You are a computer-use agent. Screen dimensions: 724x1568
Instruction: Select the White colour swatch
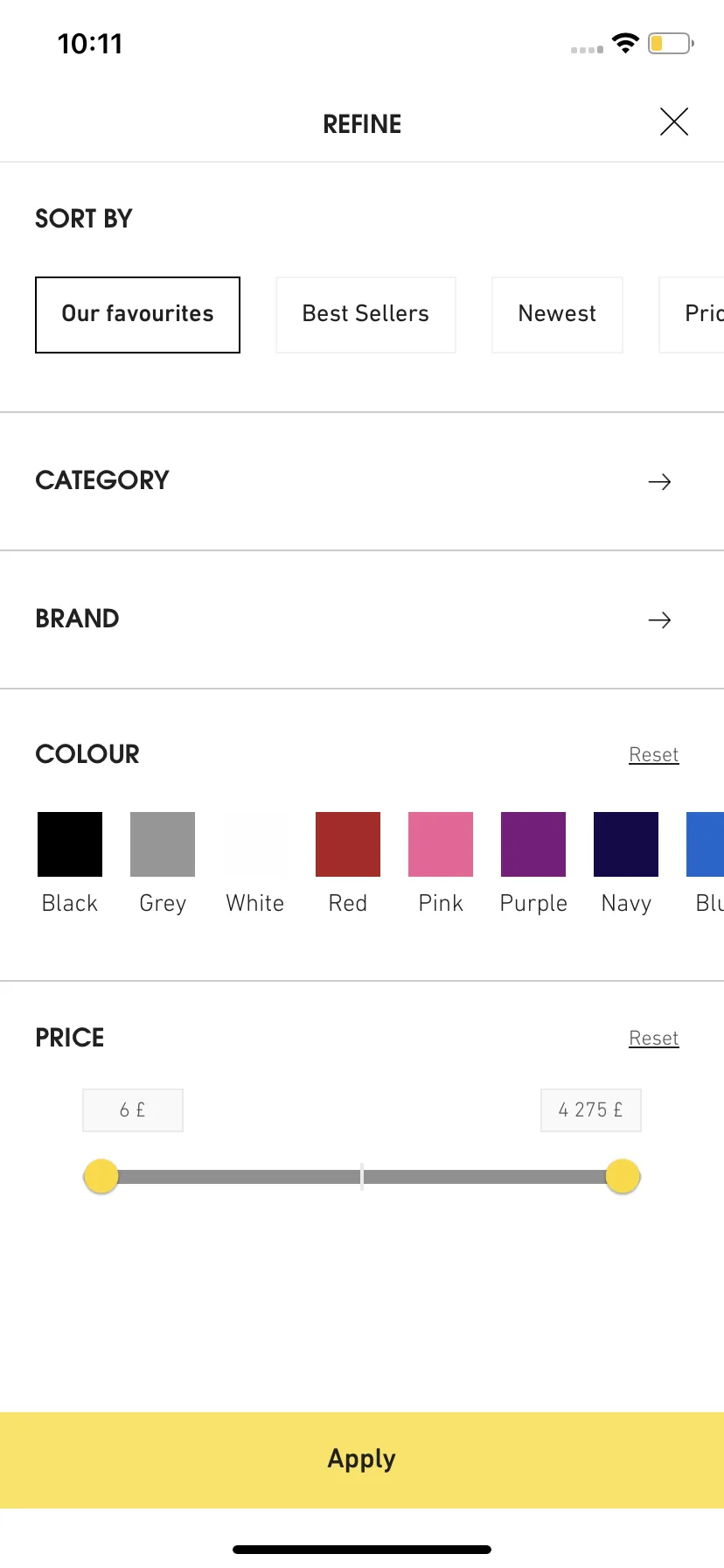[255, 844]
